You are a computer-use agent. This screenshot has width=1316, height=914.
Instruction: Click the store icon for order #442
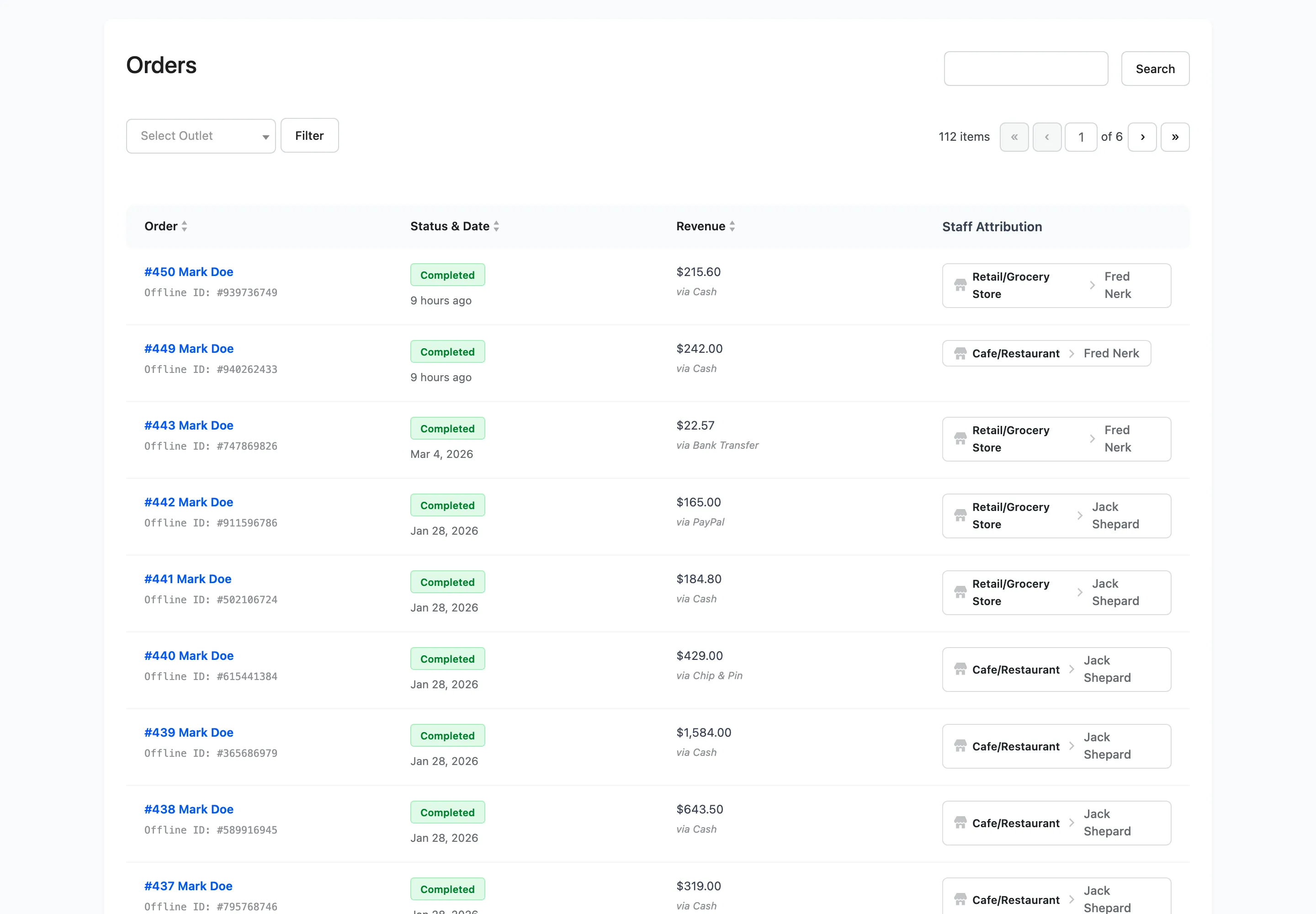960,515
